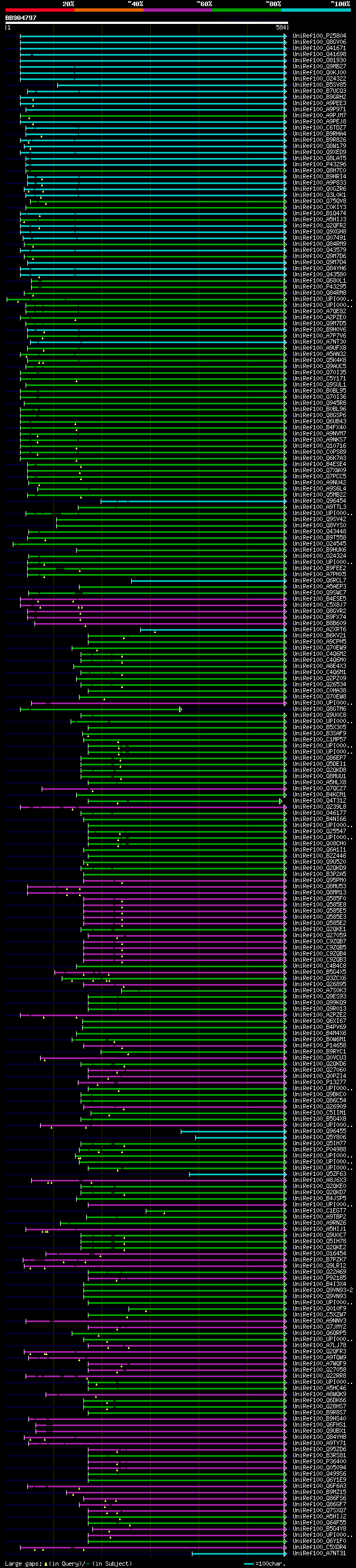Image resolution: width=356 pixels, height=1568 pixels.
Task: Click the orange ~40% identity legend segment
Action: pos(109,10)
